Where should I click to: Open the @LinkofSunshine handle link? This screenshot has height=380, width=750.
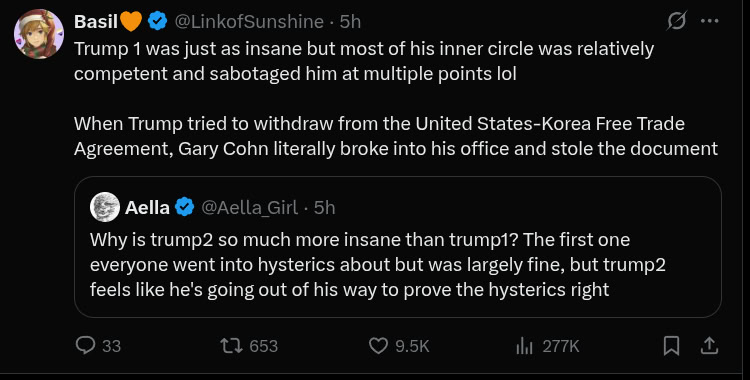(x=249, y=22)
